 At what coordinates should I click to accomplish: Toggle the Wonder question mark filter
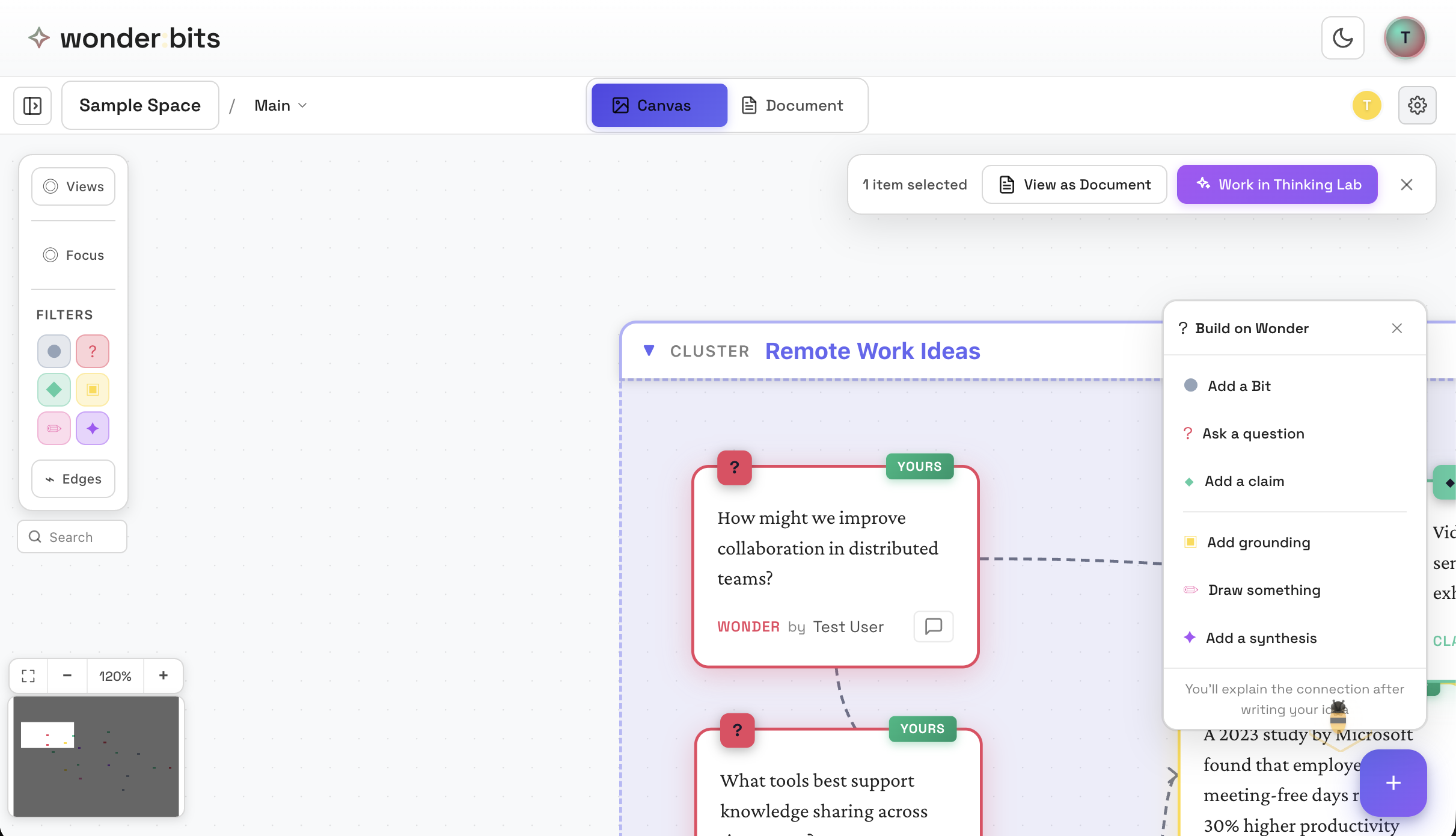92,351
